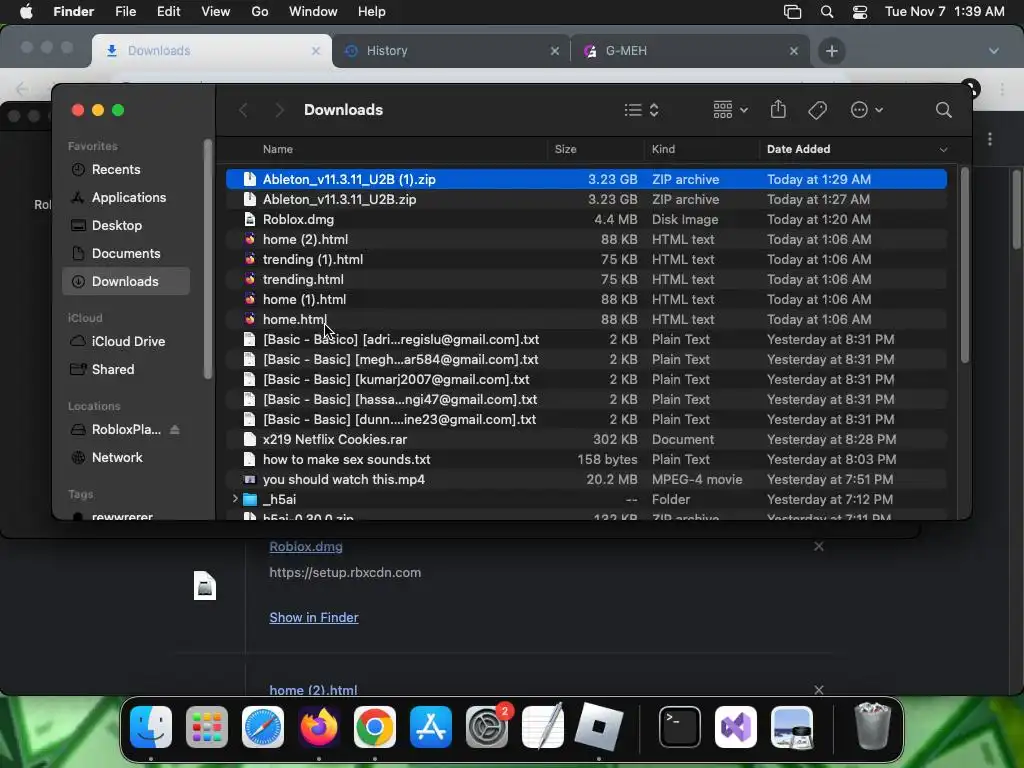Close the History browser tab
Screen dimensions: 1024x768
coord(554,51)
